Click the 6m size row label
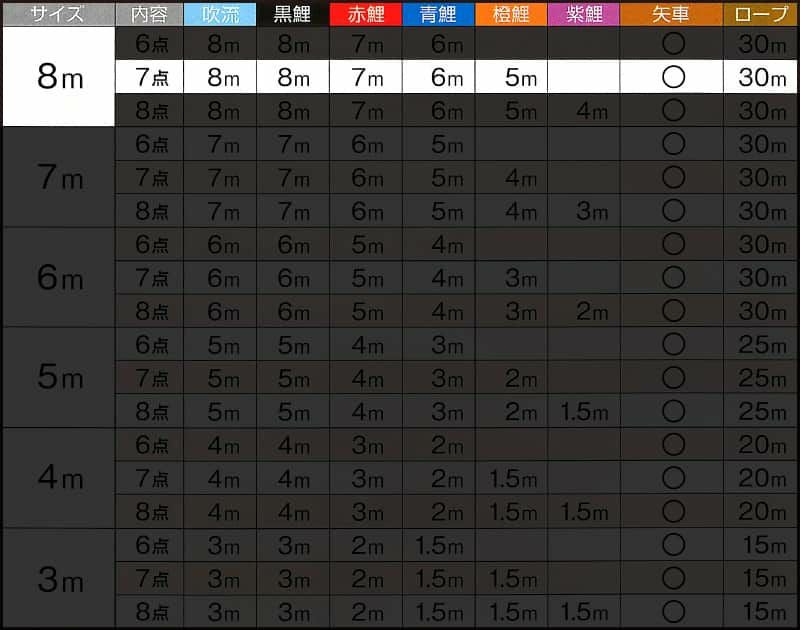This screenshot has height=630, width=800. click(59, 278)
